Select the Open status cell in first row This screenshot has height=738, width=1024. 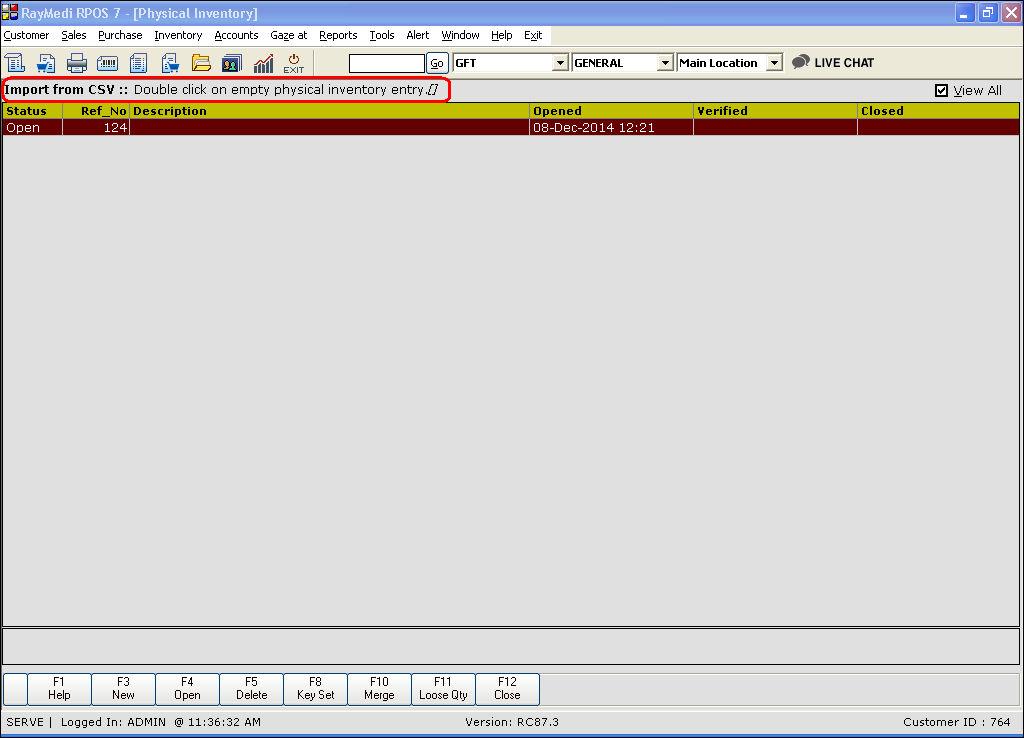coord(33,127)
